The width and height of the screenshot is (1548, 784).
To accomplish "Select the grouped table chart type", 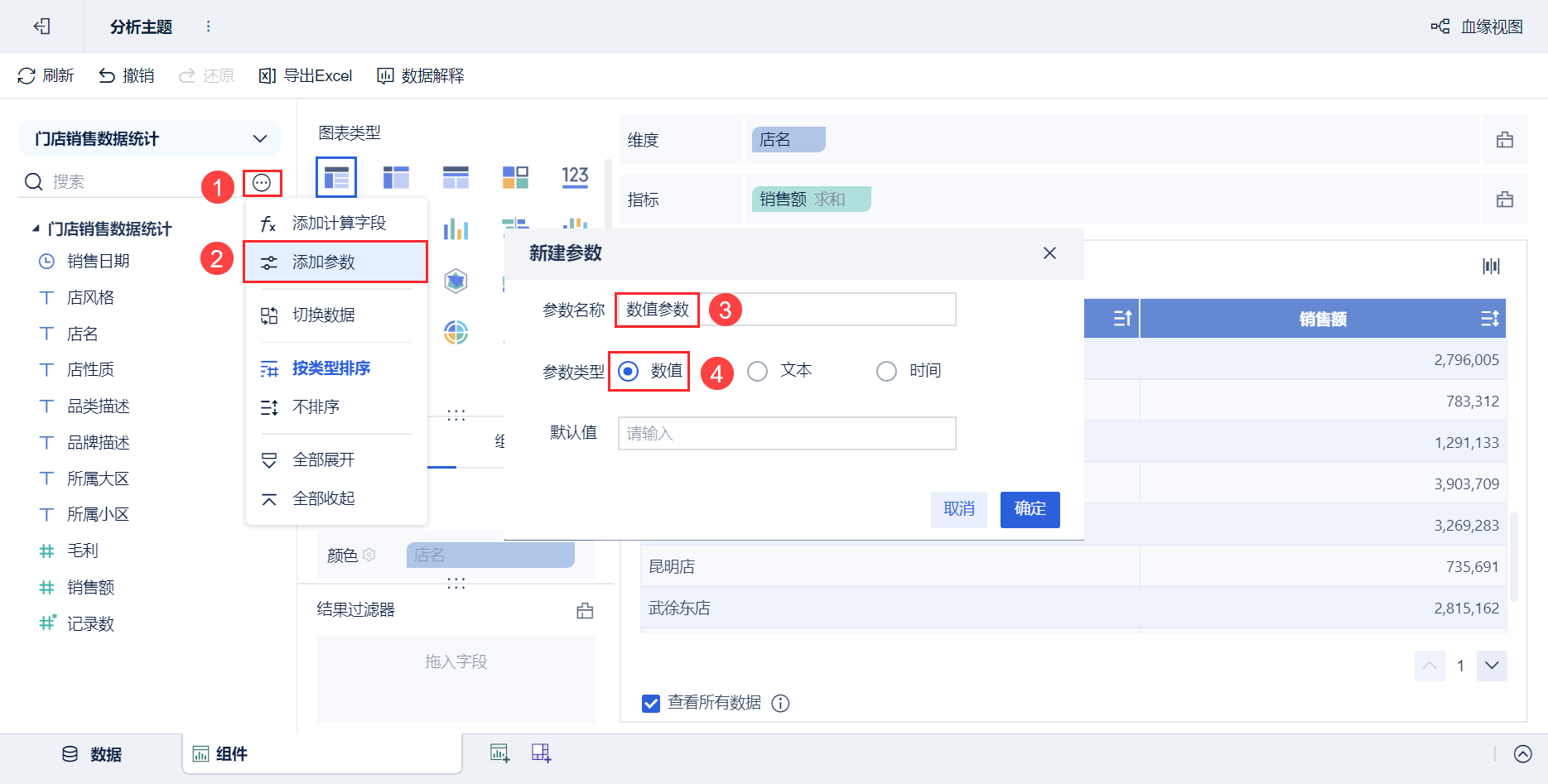I will click(x=336, y=177).
